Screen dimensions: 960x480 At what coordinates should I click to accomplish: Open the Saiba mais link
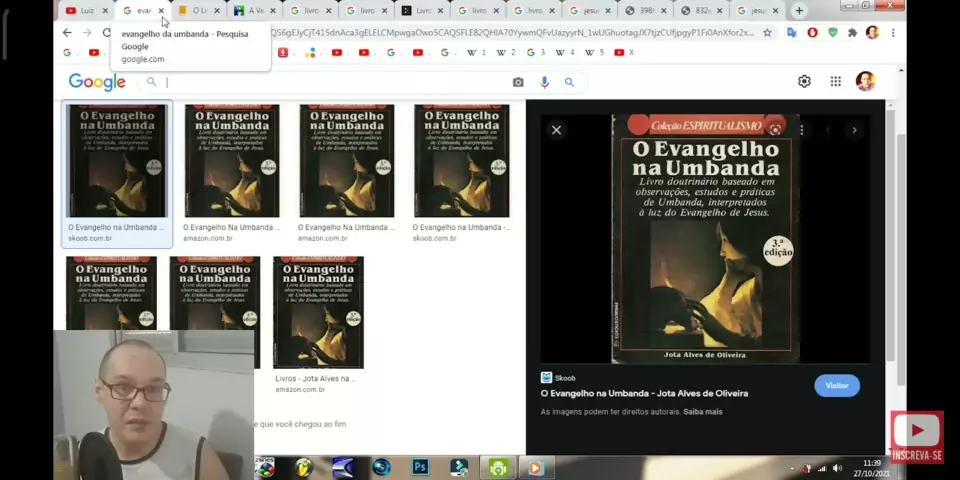703,412
